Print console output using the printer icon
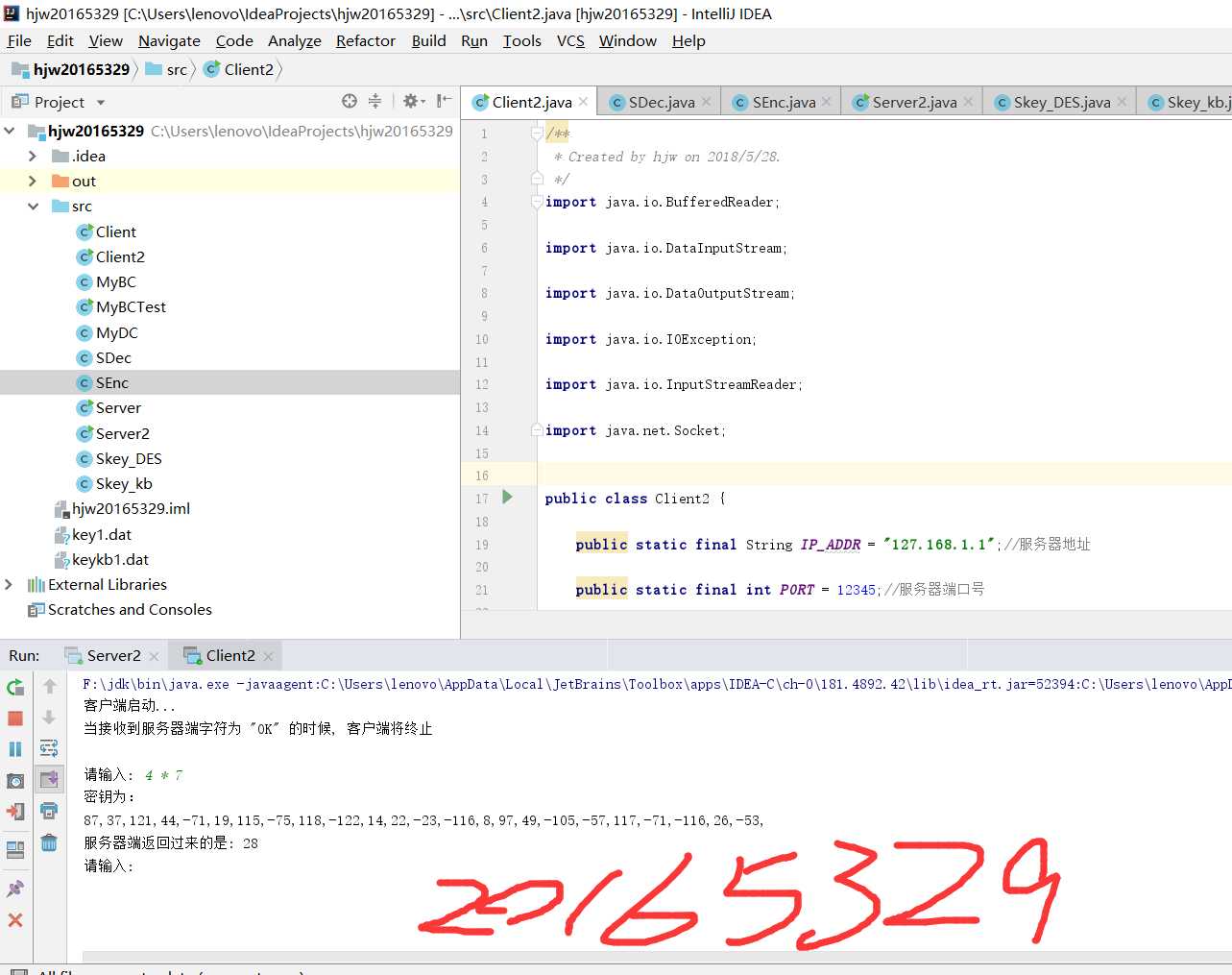The width and height of the screenshot is (1232, 975). point(49,812)
